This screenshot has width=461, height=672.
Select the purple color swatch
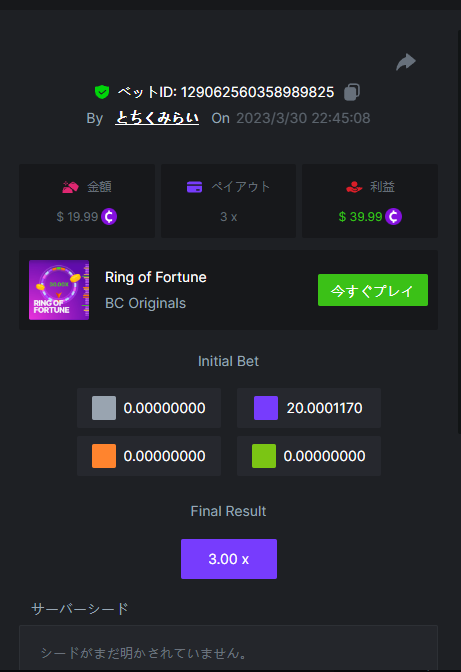(266, 408)
